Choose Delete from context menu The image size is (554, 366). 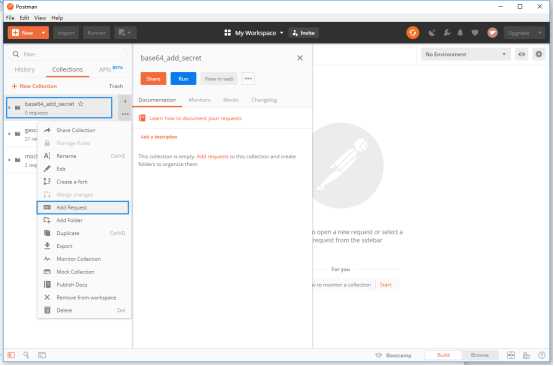pos(83,310)
